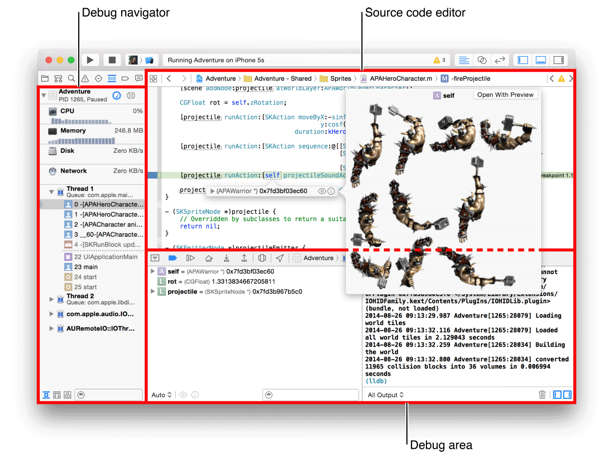Image resolution: width=613 pixels, height=461 pixels.
Task: Collapse Thread 1 in debug navigator
Action: coord(51,192)
